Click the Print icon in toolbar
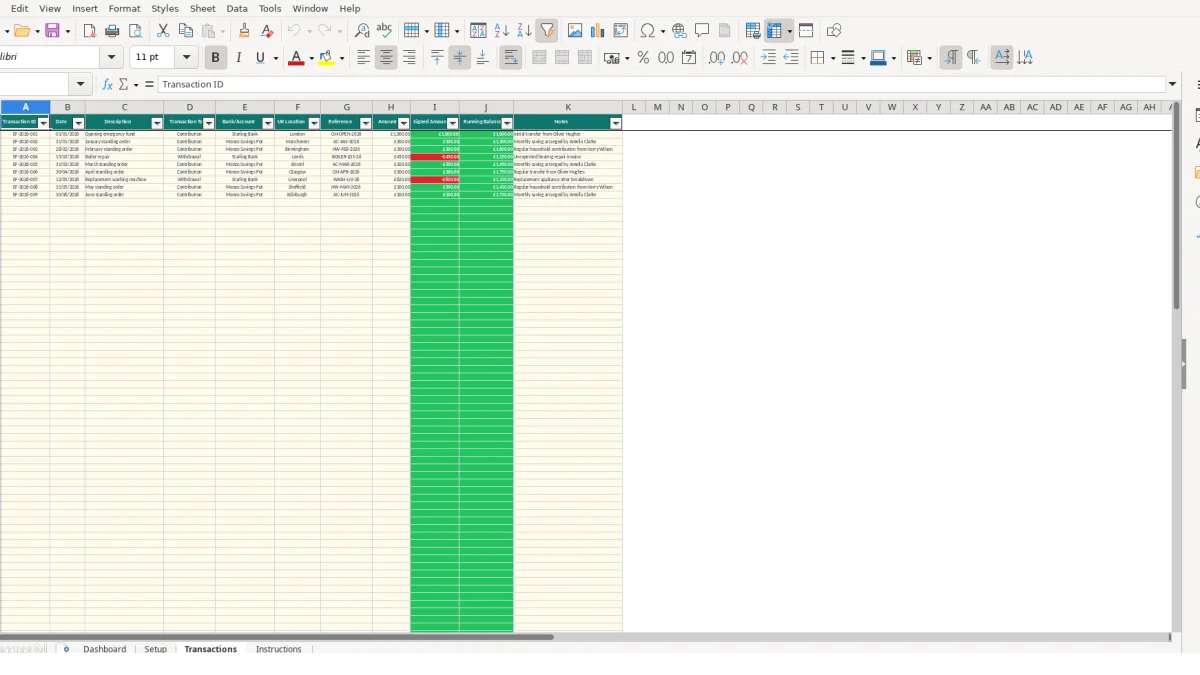This screenshot has width=1200, height=675. click(113, 31)
